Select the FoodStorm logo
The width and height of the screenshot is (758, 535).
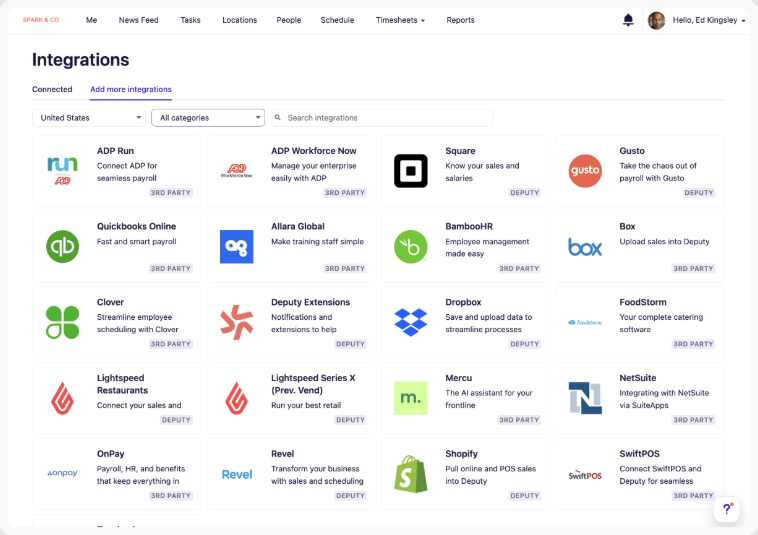click(585, 322)
